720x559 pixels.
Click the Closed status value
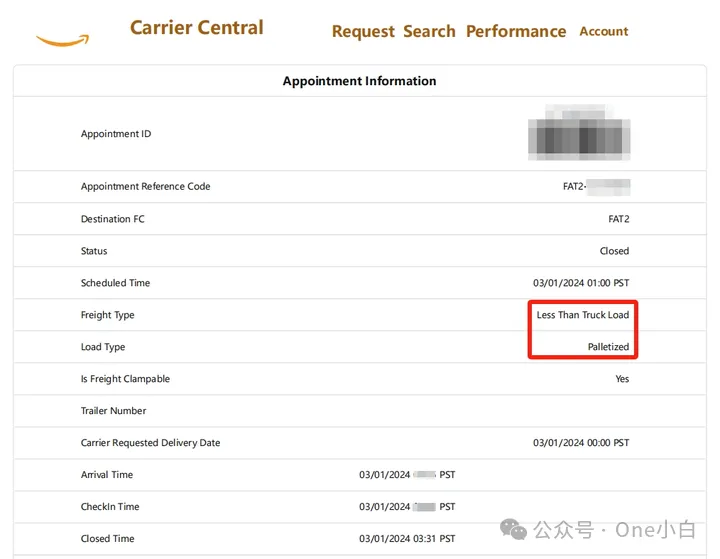click(614, 251)
